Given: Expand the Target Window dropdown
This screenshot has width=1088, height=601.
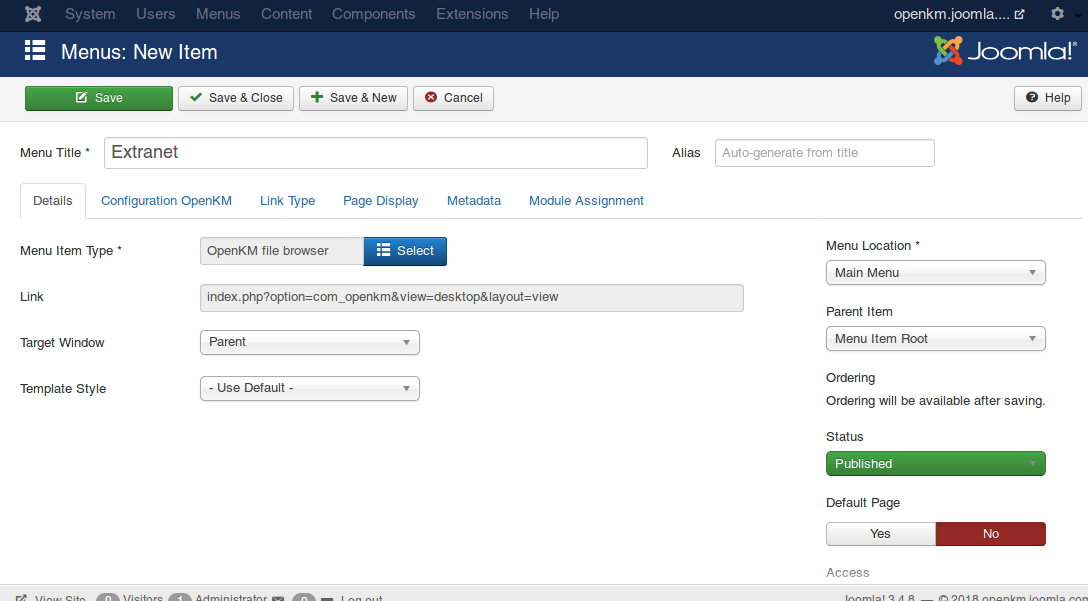Looking at the screenshot, I should (x=309, y=342).
